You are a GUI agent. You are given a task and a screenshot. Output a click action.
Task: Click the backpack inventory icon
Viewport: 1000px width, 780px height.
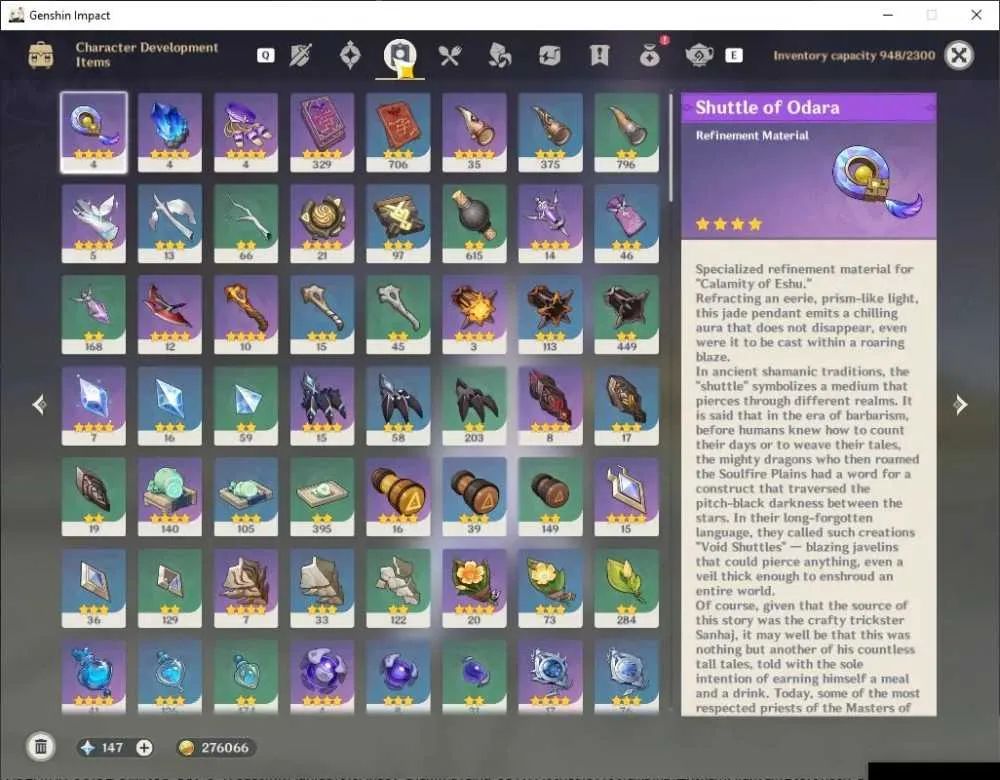click(x=41, y=55)
